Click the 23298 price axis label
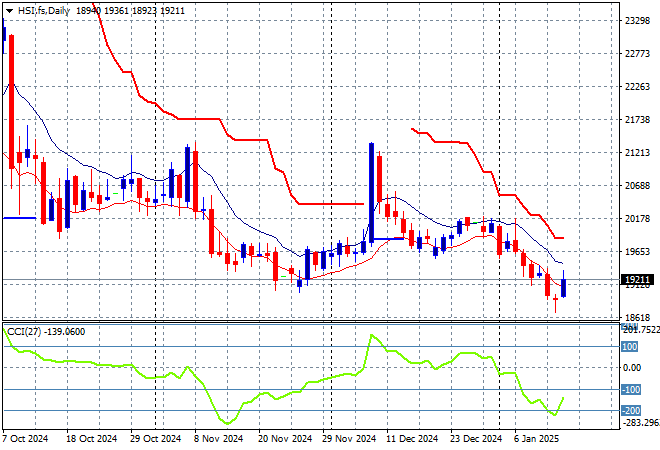Image resolution: width=660 pixels, height=450 pixels. (636, 20)
